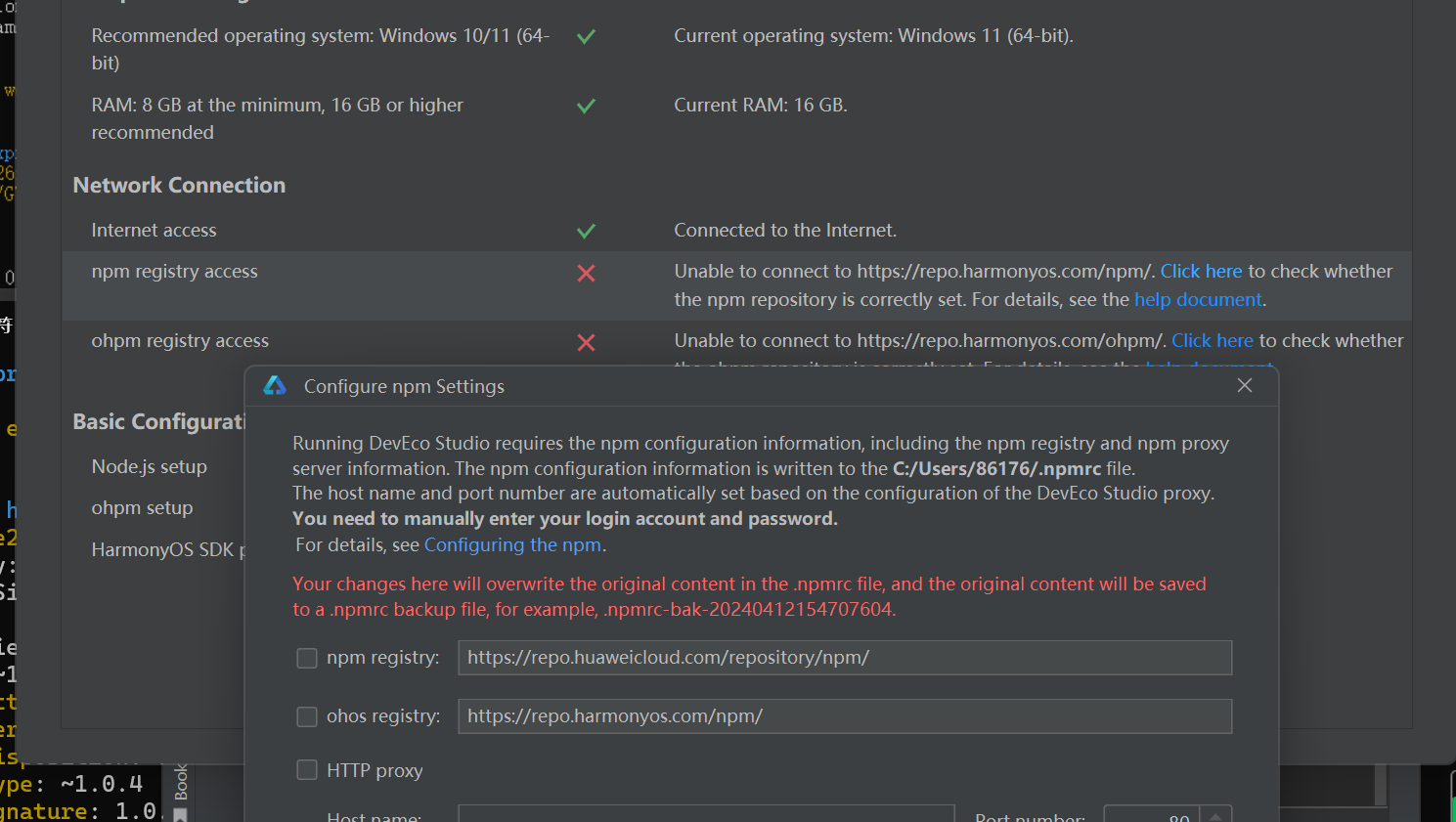This screenshot has width=1456, height=822.
Task: Click 'Current operating system: Windows 11' text
Action: pyautogui.click(x=873, y=36)
